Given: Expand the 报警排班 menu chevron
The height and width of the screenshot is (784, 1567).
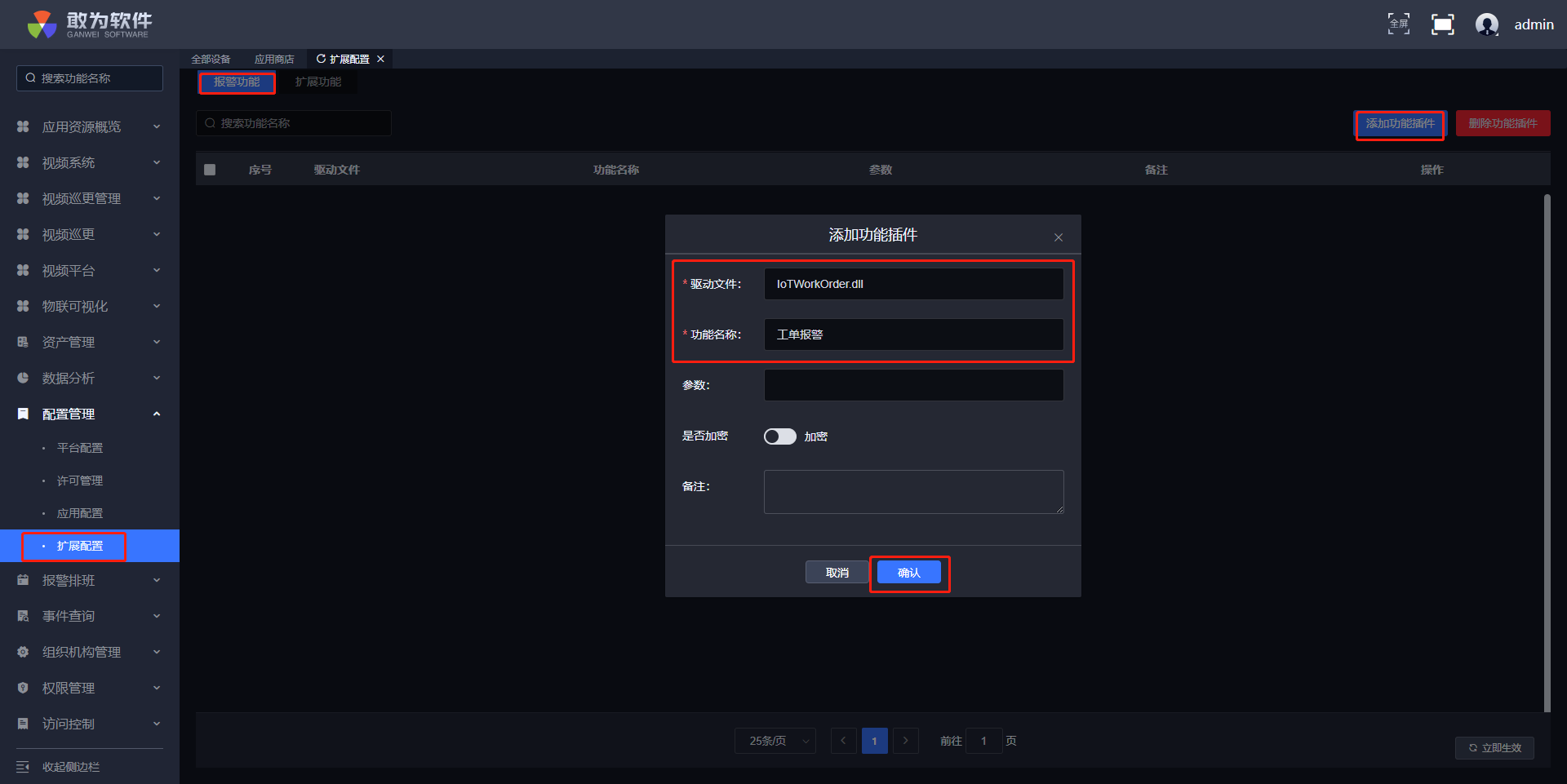Looking at the screenshot, I should tap(157, 580).
